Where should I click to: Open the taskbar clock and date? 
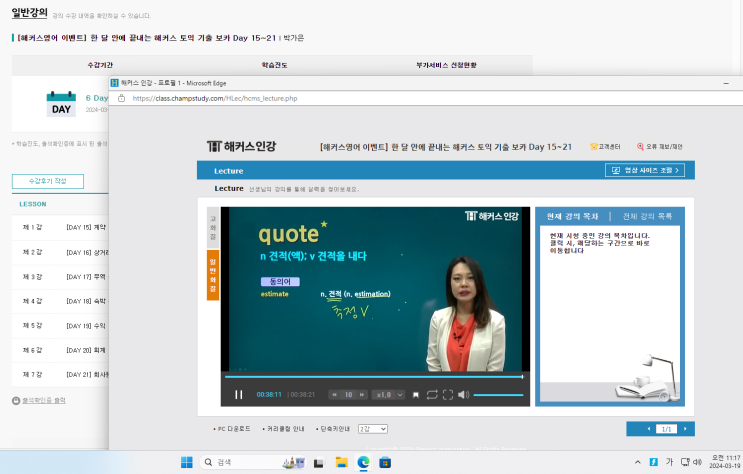725,462
